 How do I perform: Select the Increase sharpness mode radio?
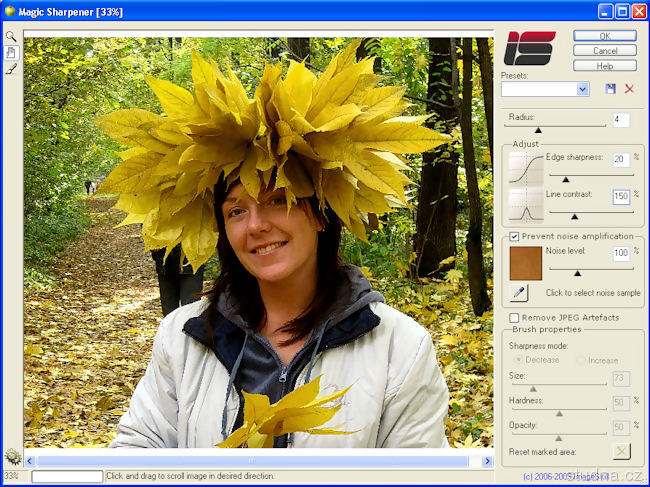[x=580, y=359]
